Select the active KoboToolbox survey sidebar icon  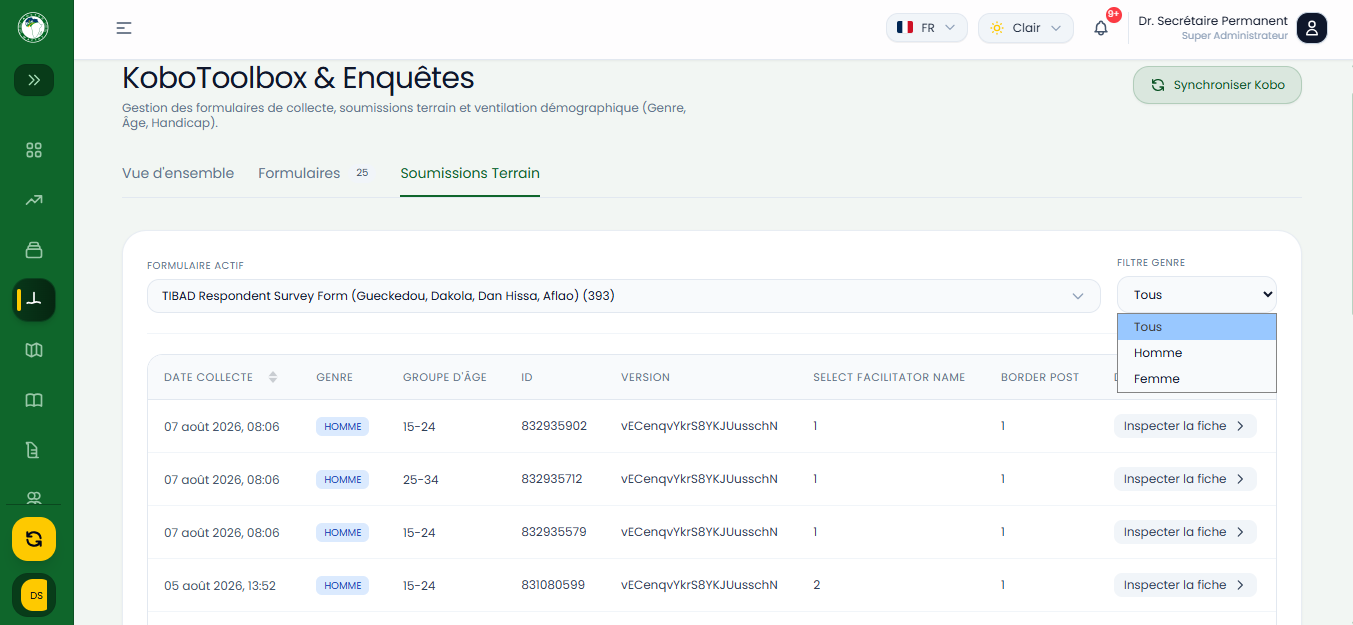click(x=34, y=299)
